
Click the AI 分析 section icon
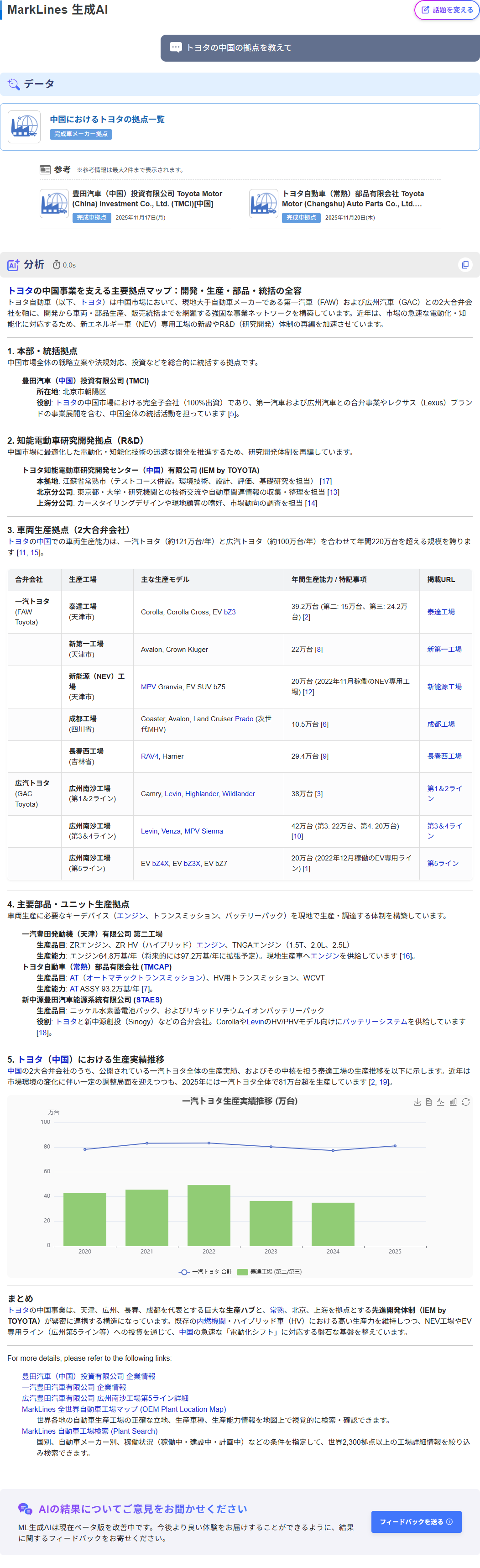coord(13,265)
